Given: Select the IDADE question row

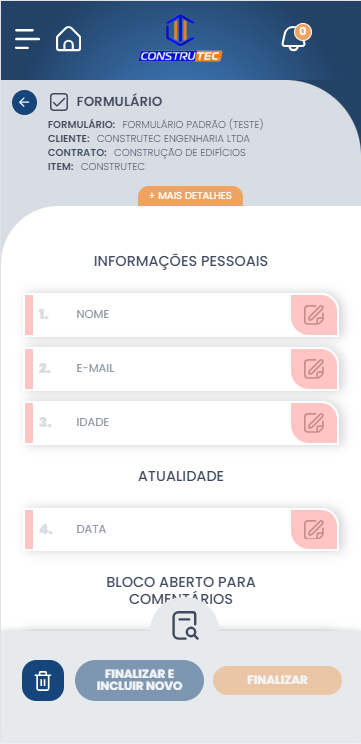Looking at the screenshot, I should tap(181, 423).
